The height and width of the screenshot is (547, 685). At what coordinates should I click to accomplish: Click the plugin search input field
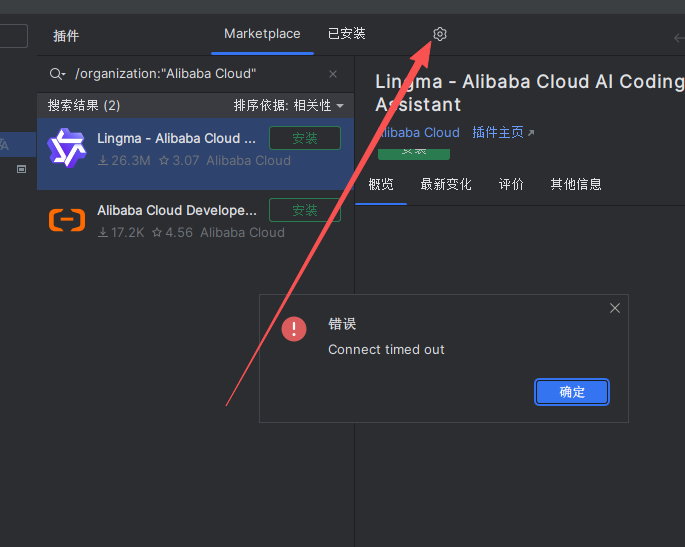point(197,74)
